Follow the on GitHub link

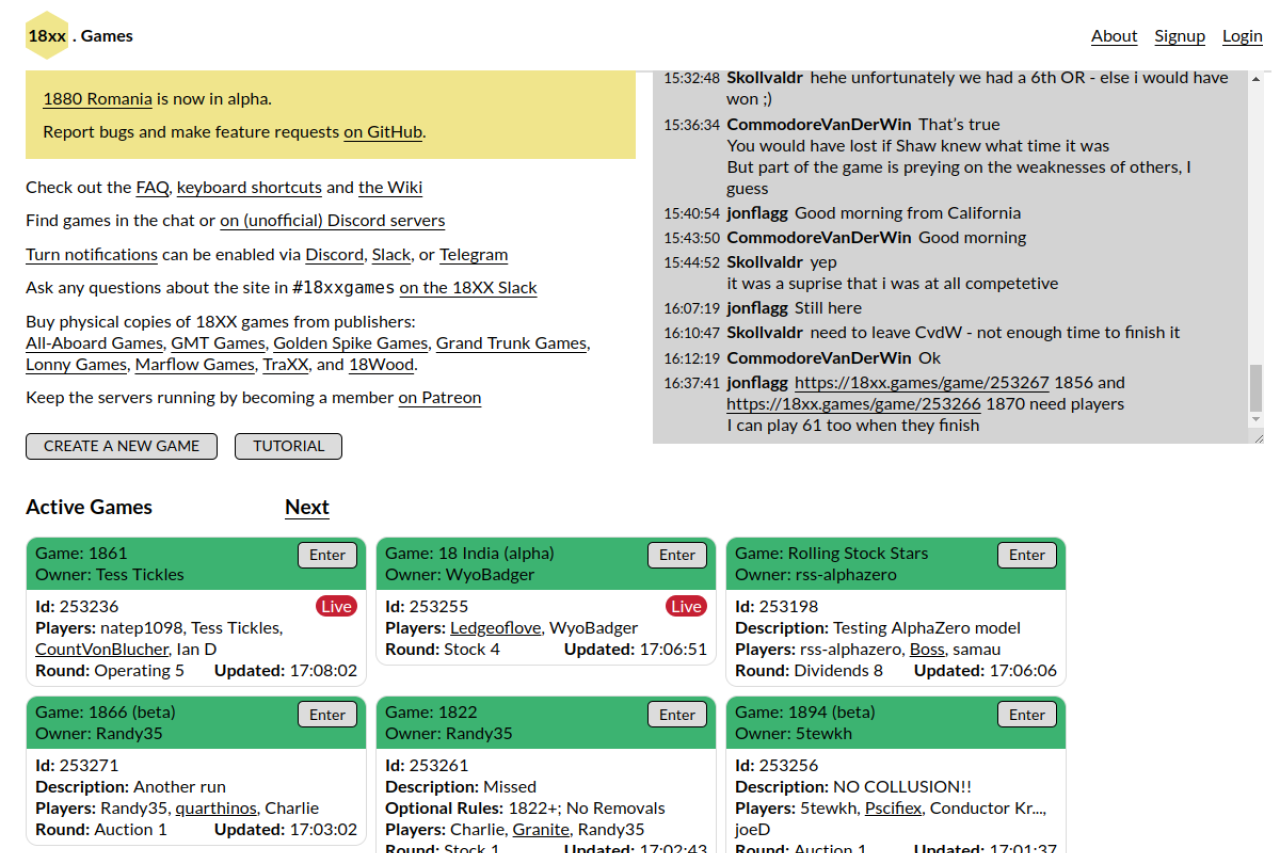(383, 132)
